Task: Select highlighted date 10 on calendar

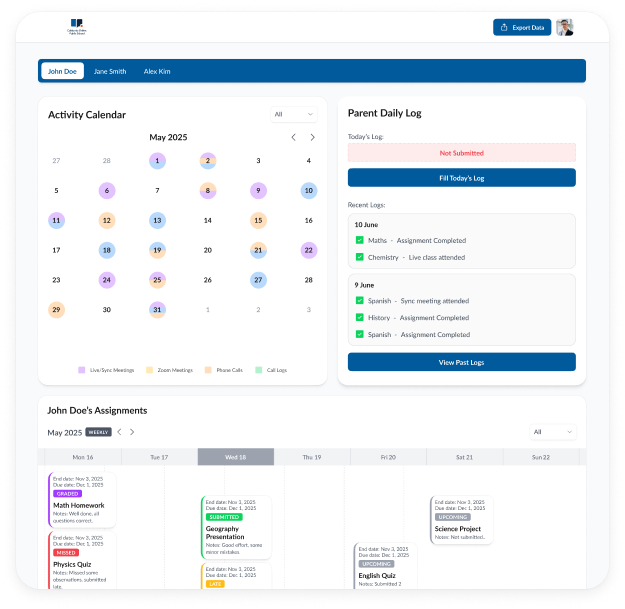Action: tap(309, 190)
